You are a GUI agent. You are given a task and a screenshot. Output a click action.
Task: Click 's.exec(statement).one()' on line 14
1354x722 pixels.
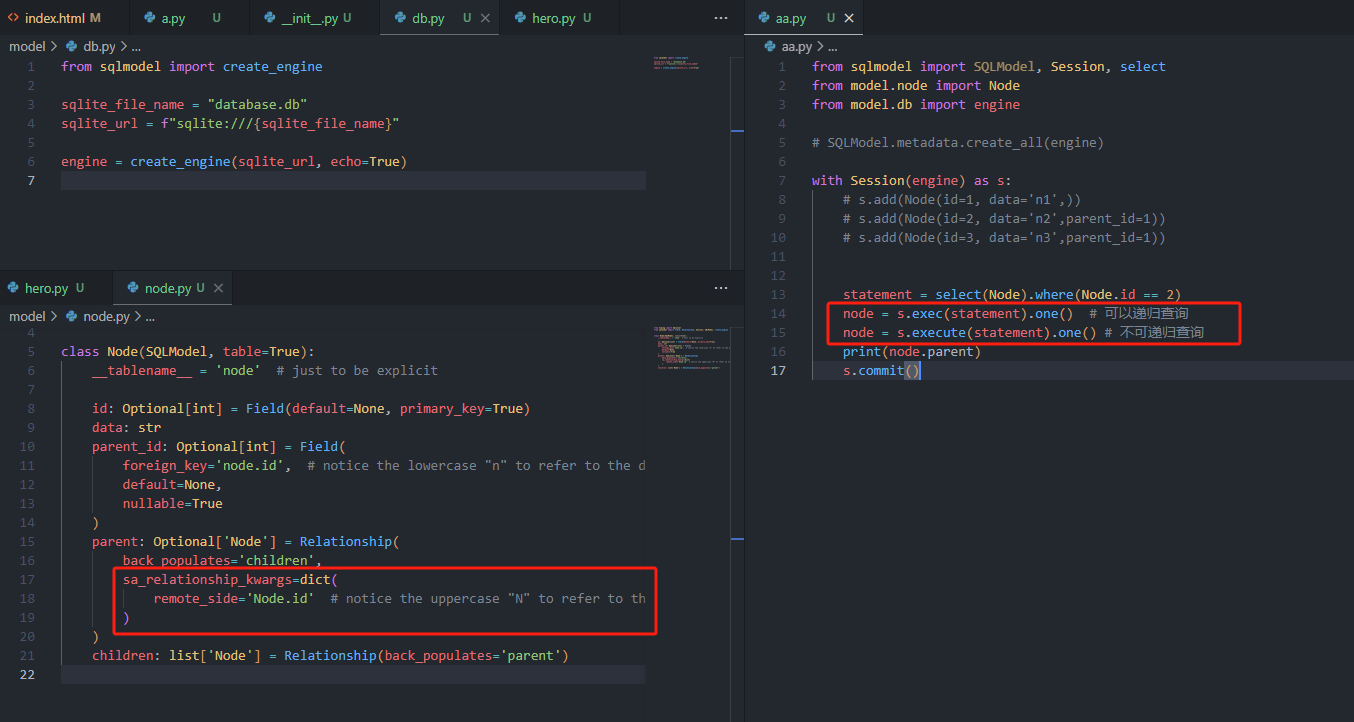(985, 313)
